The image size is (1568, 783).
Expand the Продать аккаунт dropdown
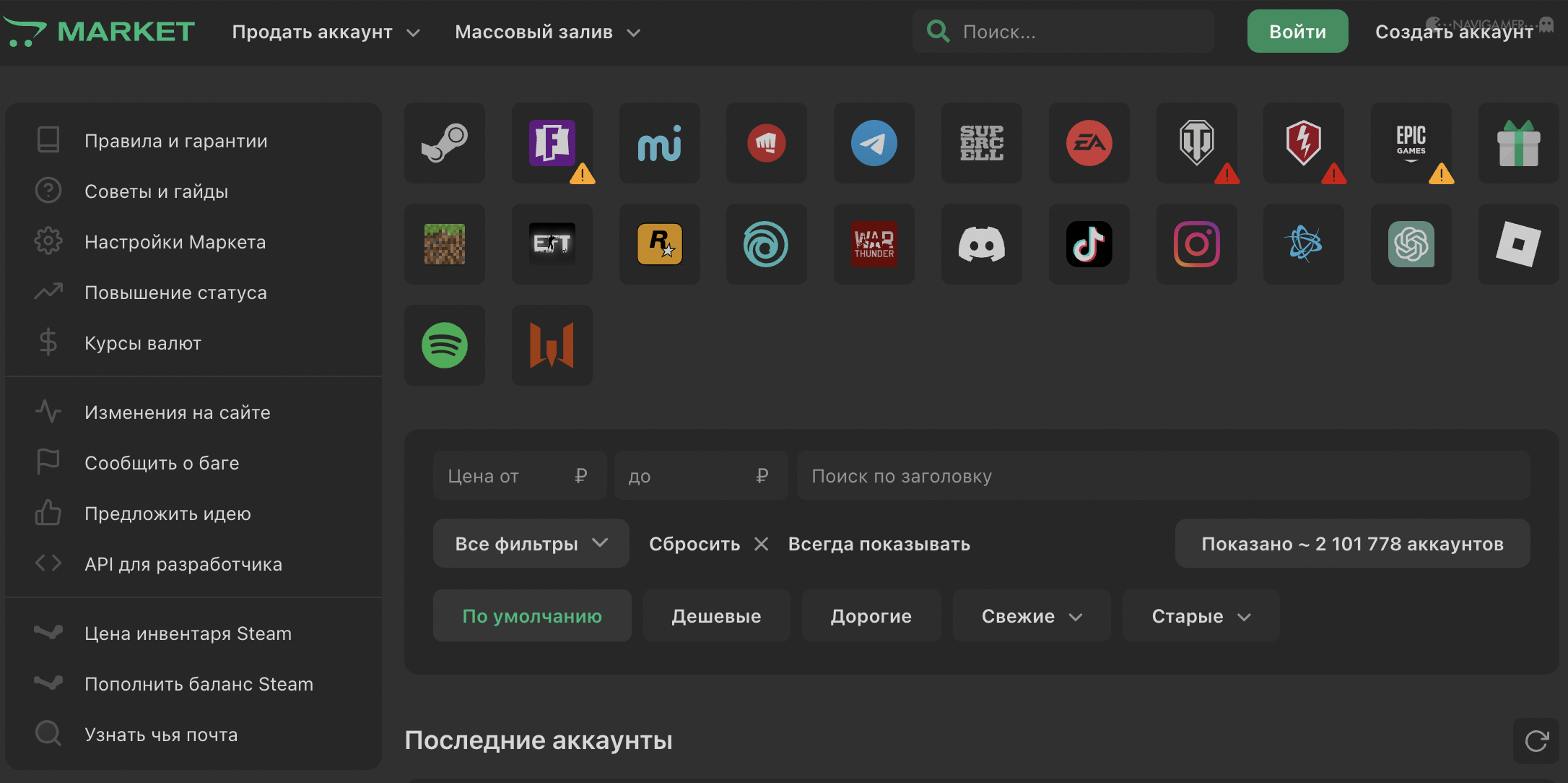tap(326, 32)
